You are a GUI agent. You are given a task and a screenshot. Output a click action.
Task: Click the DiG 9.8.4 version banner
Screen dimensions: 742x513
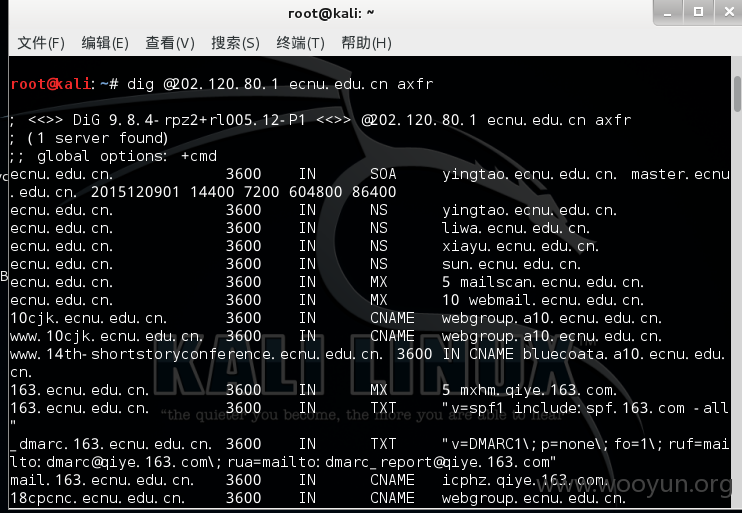click(x=320, y=120)
